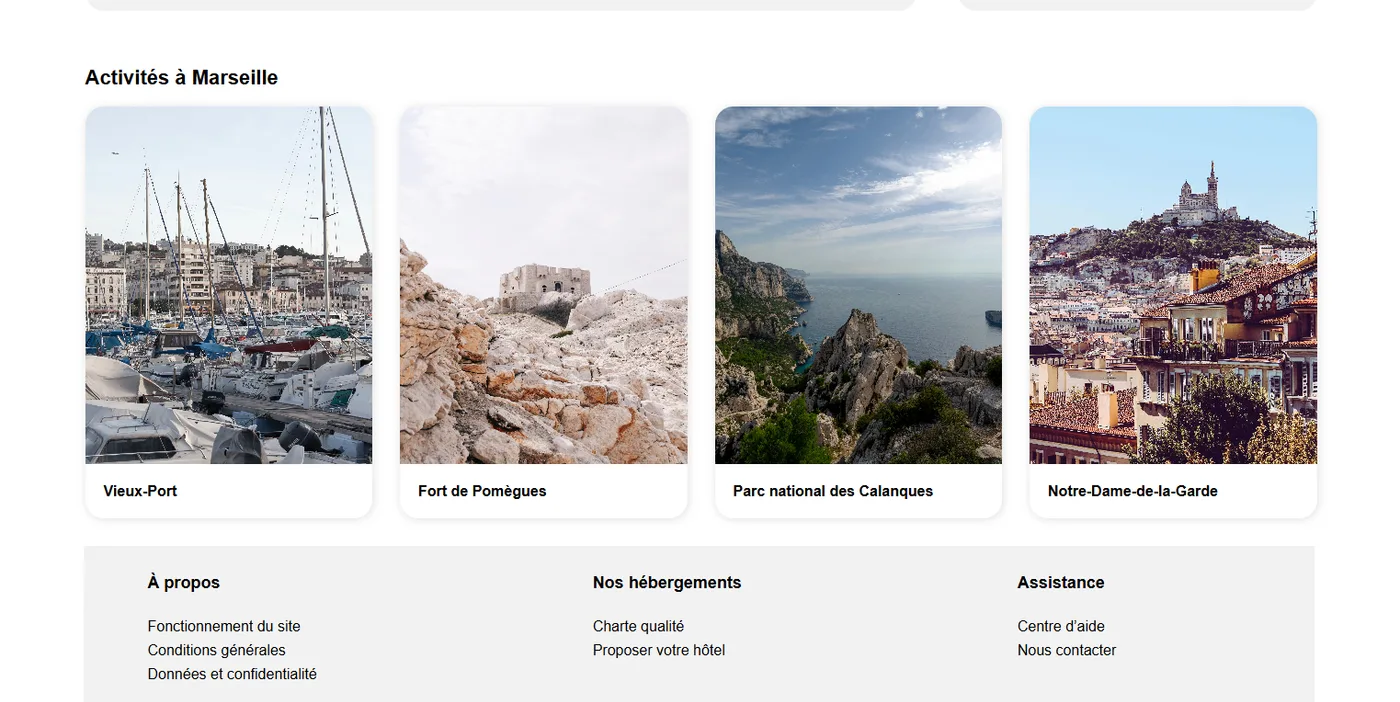Click the Activités à Marseille section heading
The image size is (1400, 702).
click(181, 77)
